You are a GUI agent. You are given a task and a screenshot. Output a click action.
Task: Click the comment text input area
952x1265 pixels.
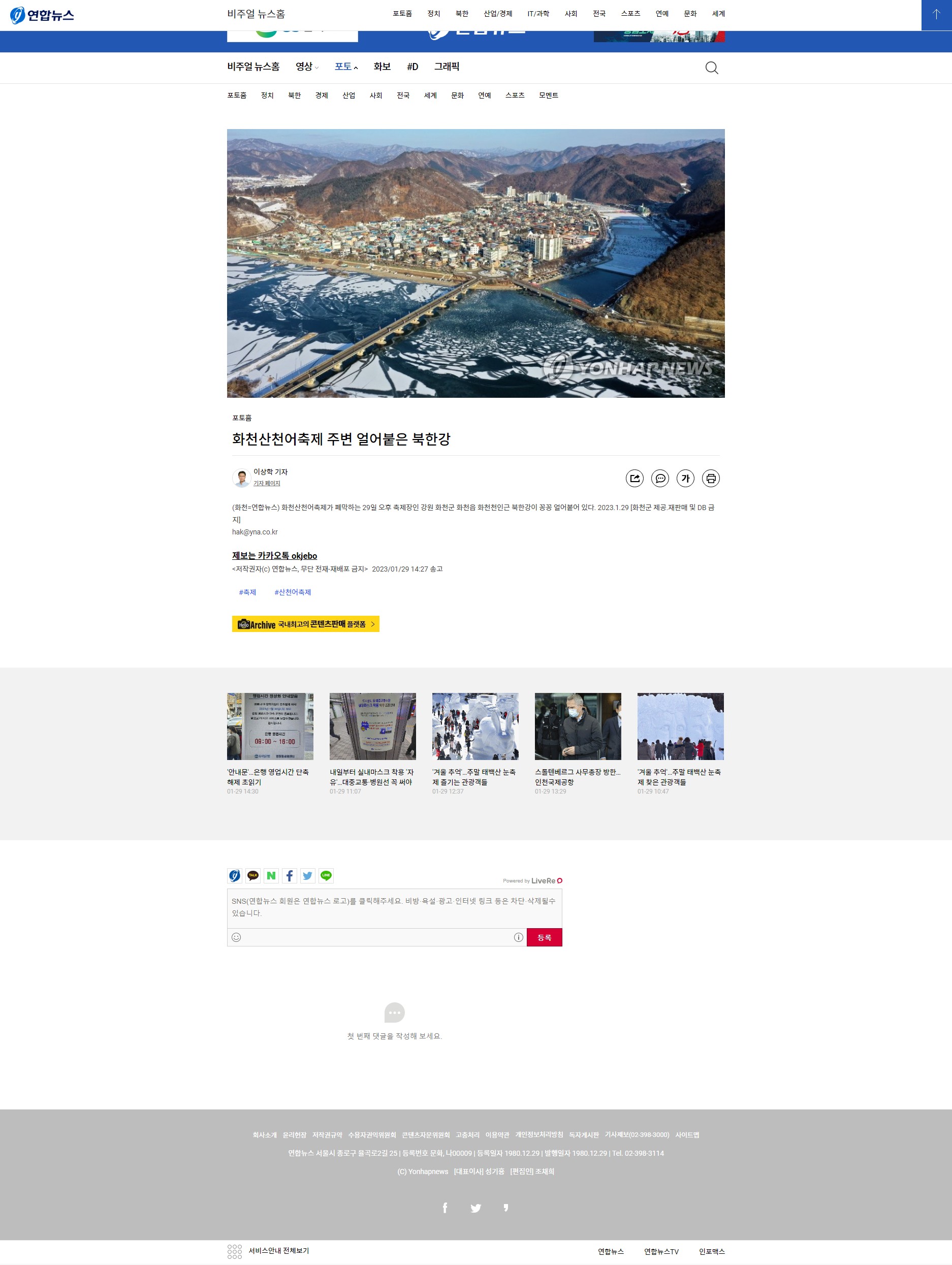pos(394,907)
